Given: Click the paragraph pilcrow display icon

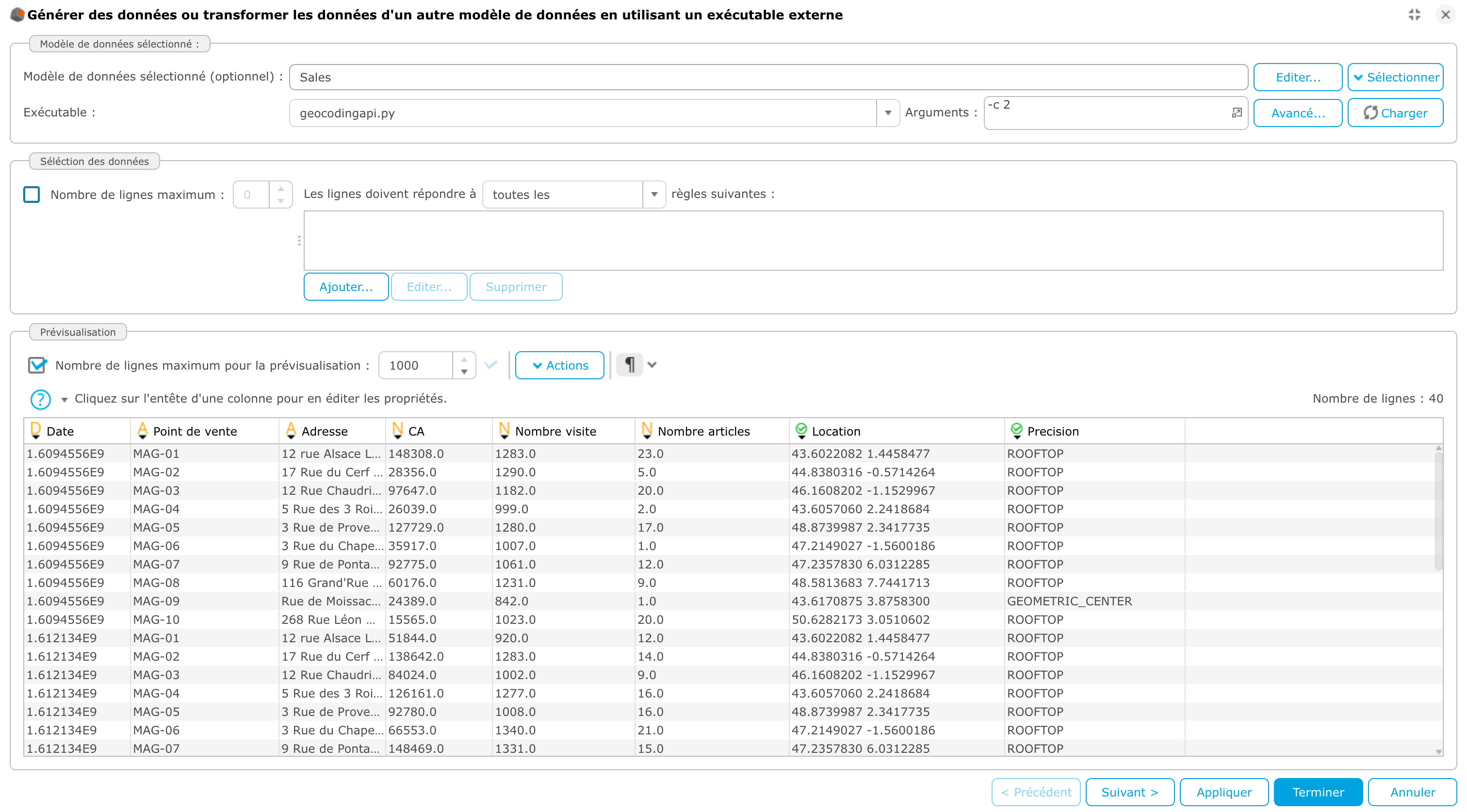Looking at the screenshot, I should [x=629, y=364].
